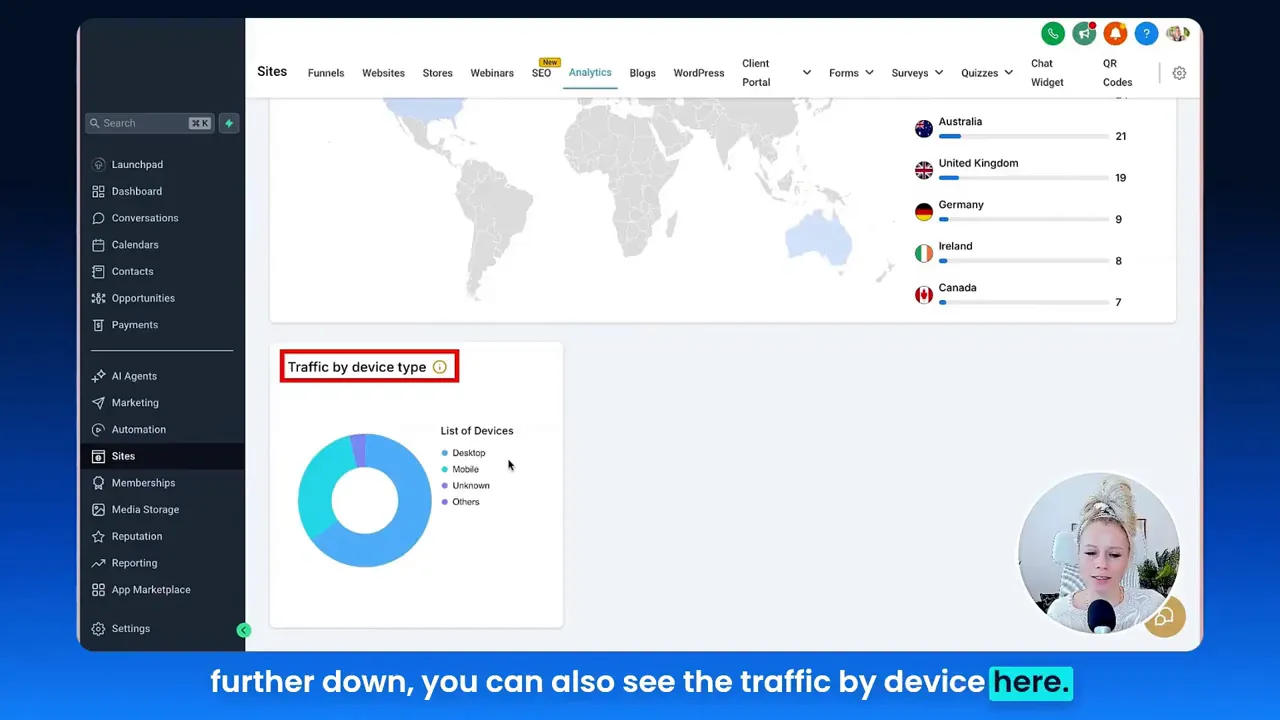Click the Reputation star icon

[98, 537]
